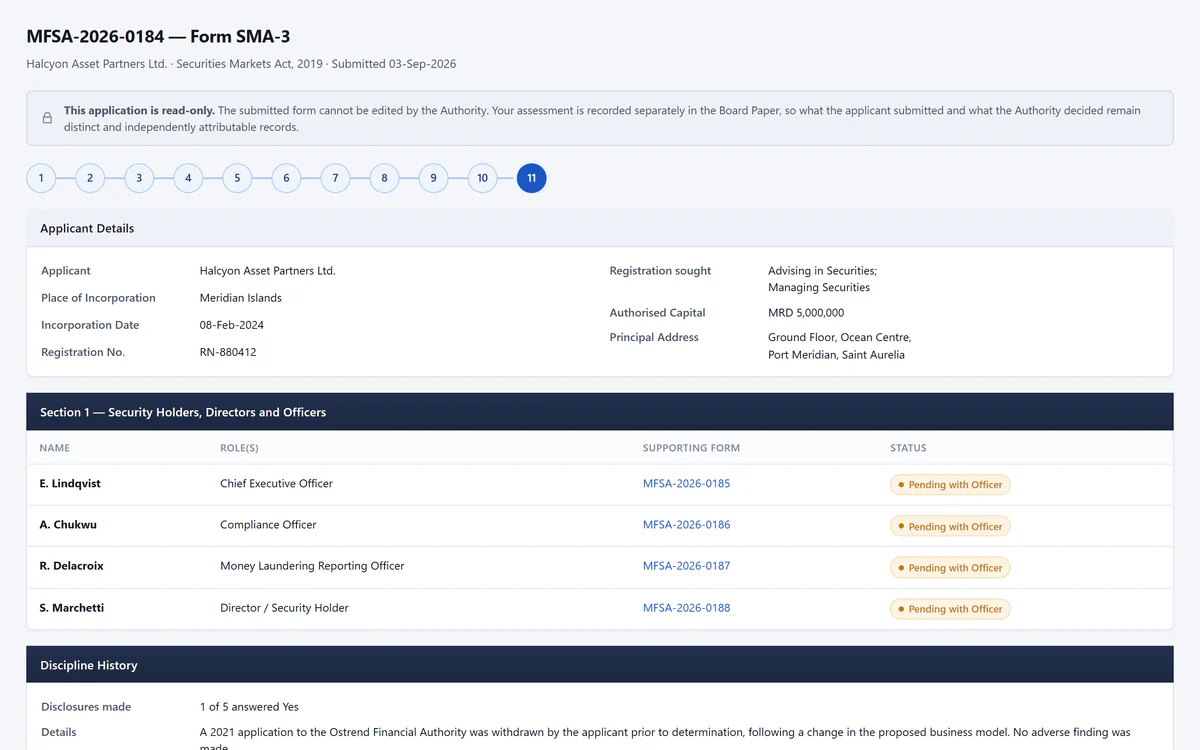Screen dimensions: 1200x750
Task: Click the registration number RN-880412
Action: click(228, 352)
